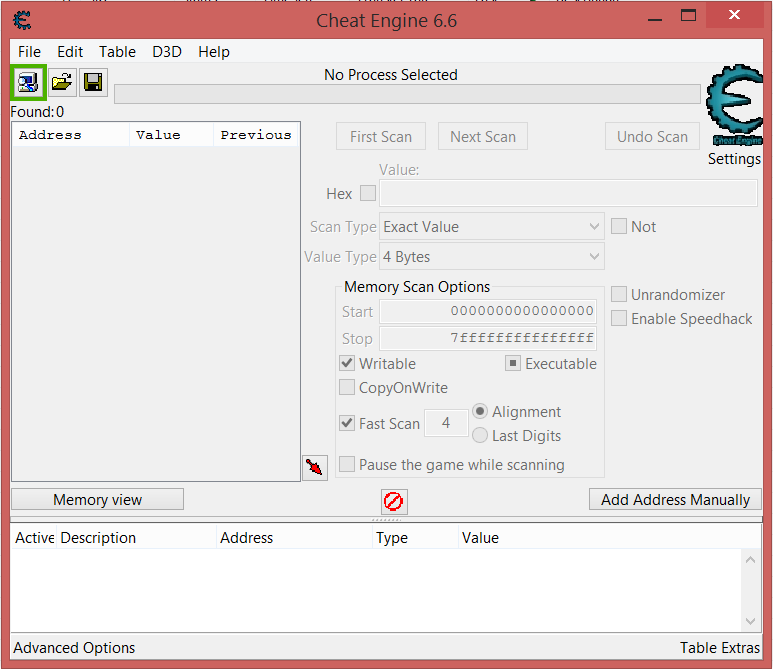773x669 pixels.
Task: Select the Alignment radio button
Action: (480, 411)
